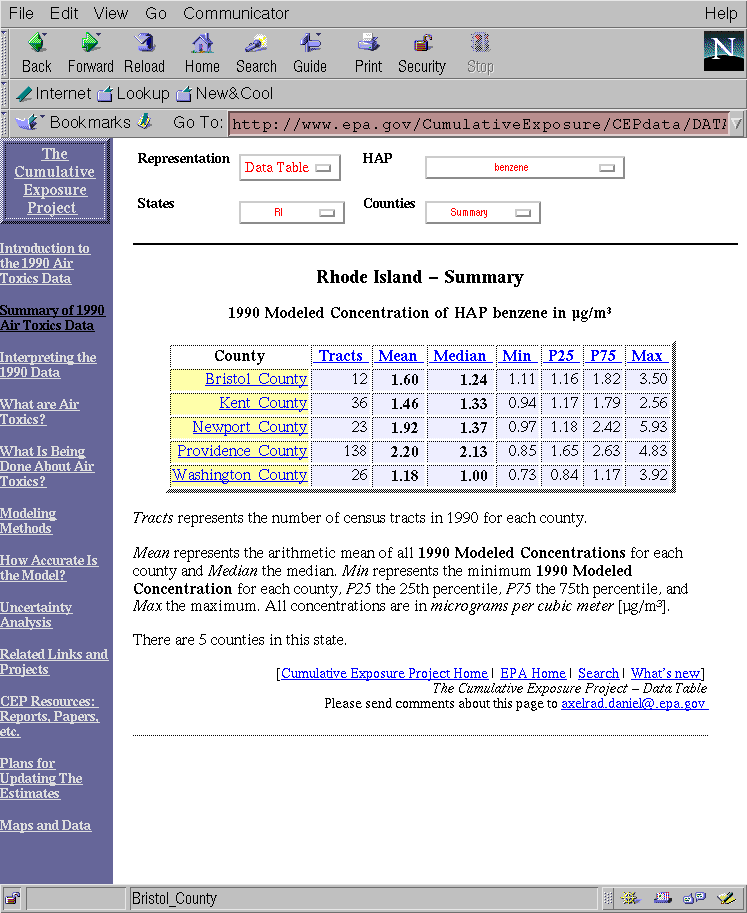Click the Print toolbar icon
The image size is (747, 913).
coord(368,44)
